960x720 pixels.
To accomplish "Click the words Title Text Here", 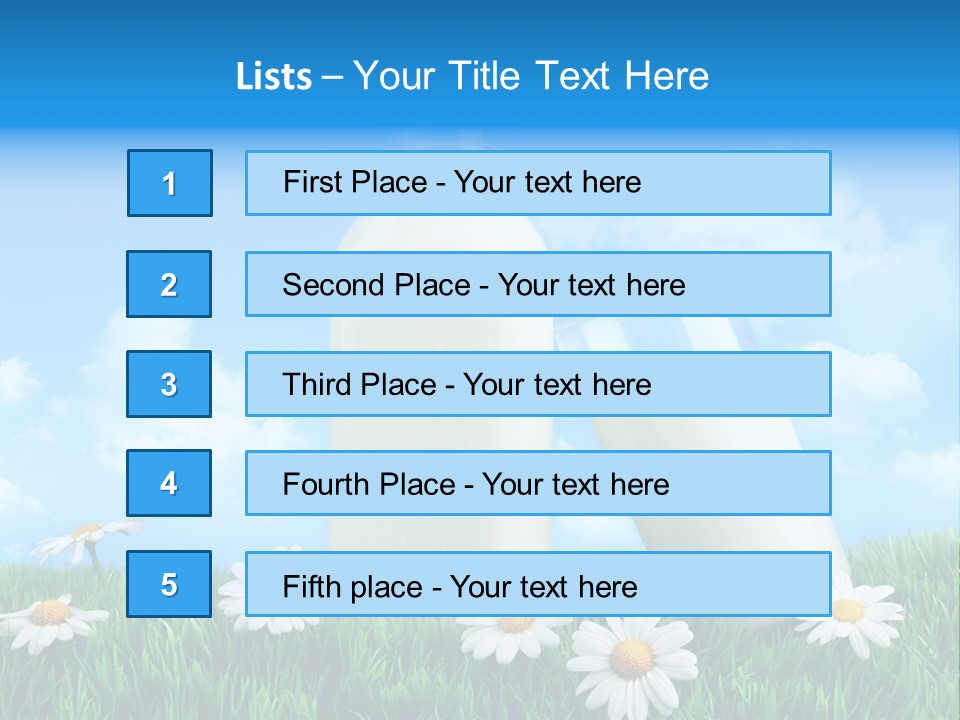I will point(579,76).
